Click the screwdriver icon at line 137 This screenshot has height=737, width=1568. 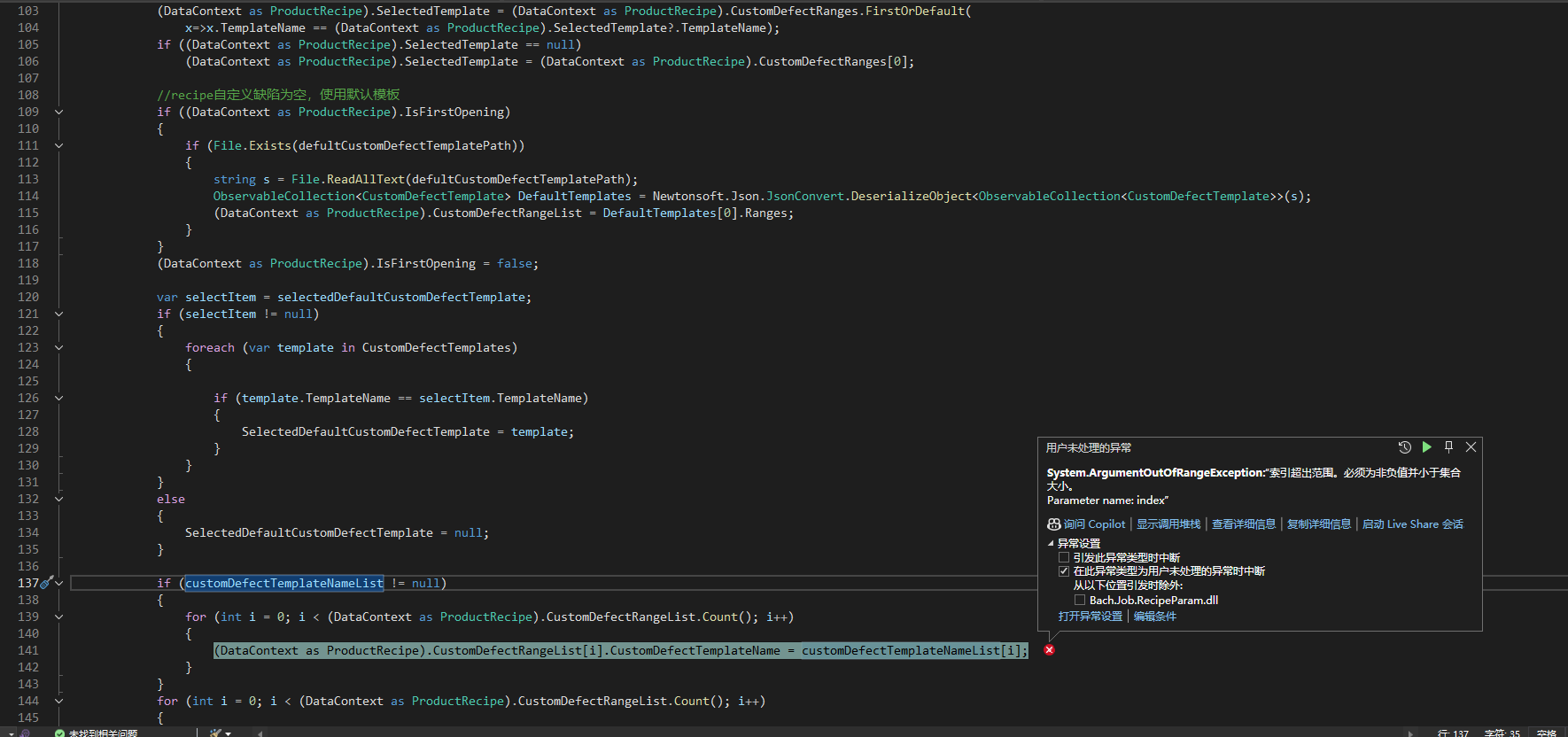tap(47, 583)
